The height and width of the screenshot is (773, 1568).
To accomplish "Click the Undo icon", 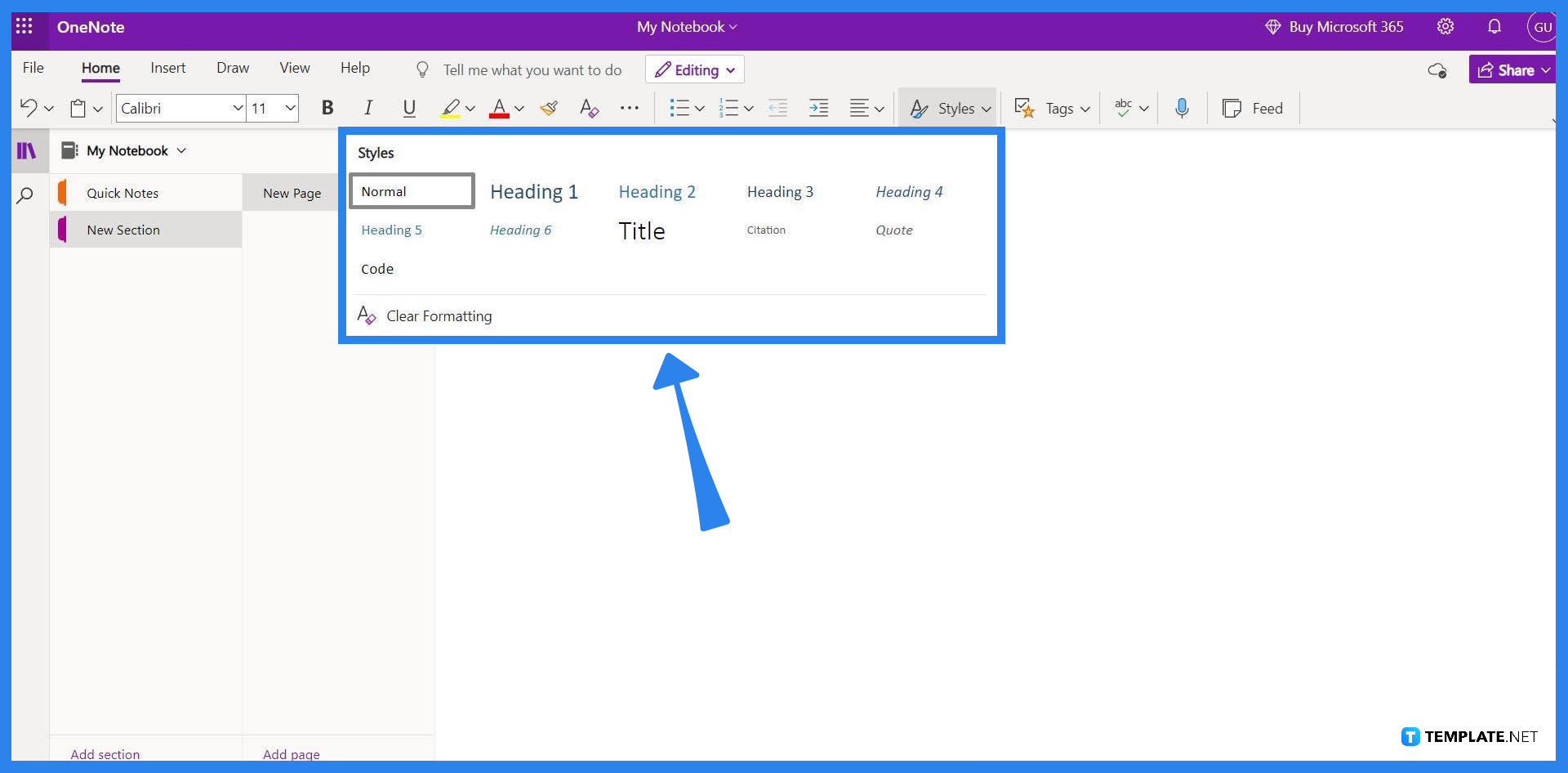I will click(28, 107).
